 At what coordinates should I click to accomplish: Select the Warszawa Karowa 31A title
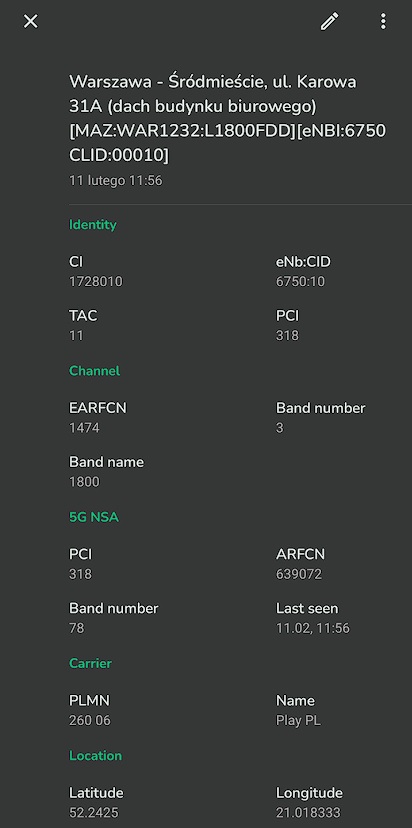pyautogui.click(x=227, y=119)
